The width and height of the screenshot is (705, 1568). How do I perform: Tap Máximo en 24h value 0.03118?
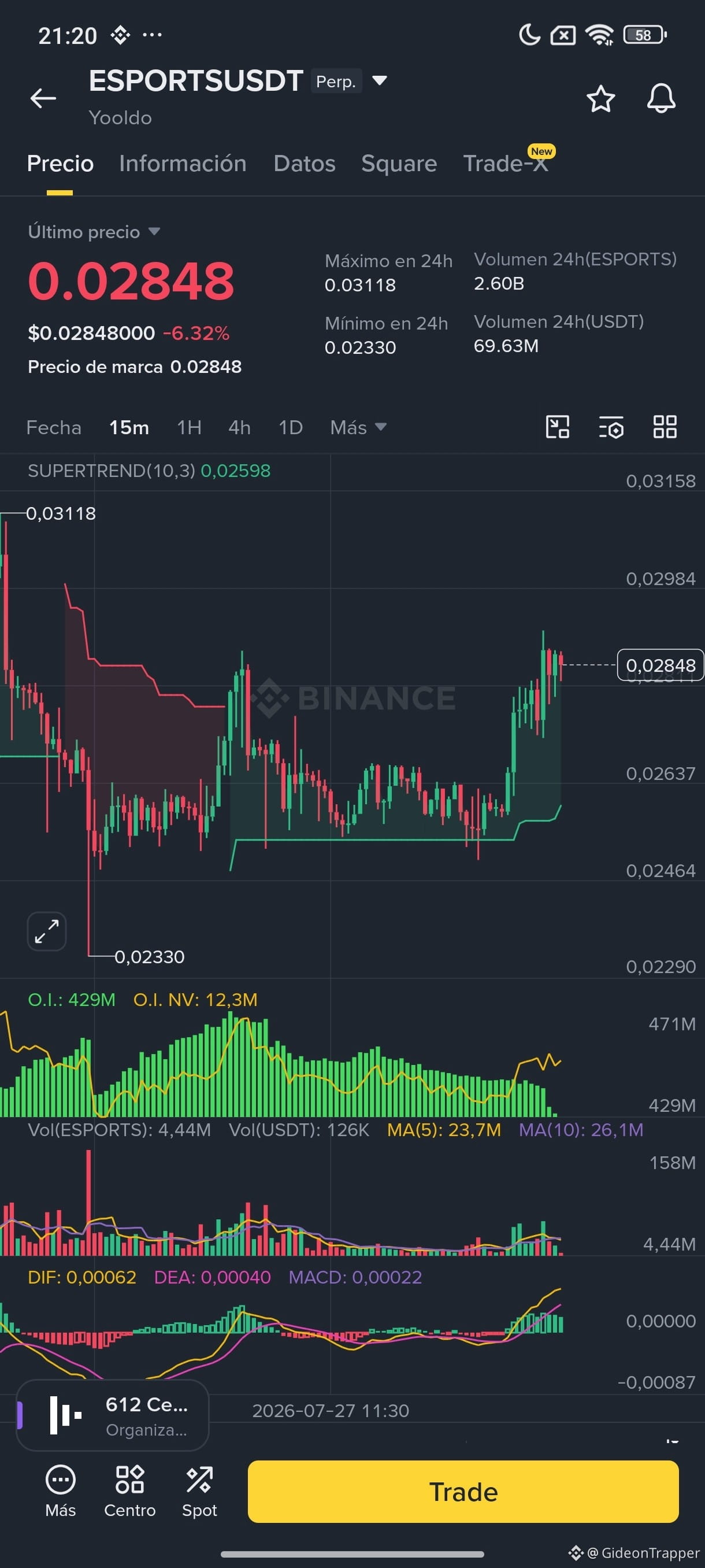point(360,285)
